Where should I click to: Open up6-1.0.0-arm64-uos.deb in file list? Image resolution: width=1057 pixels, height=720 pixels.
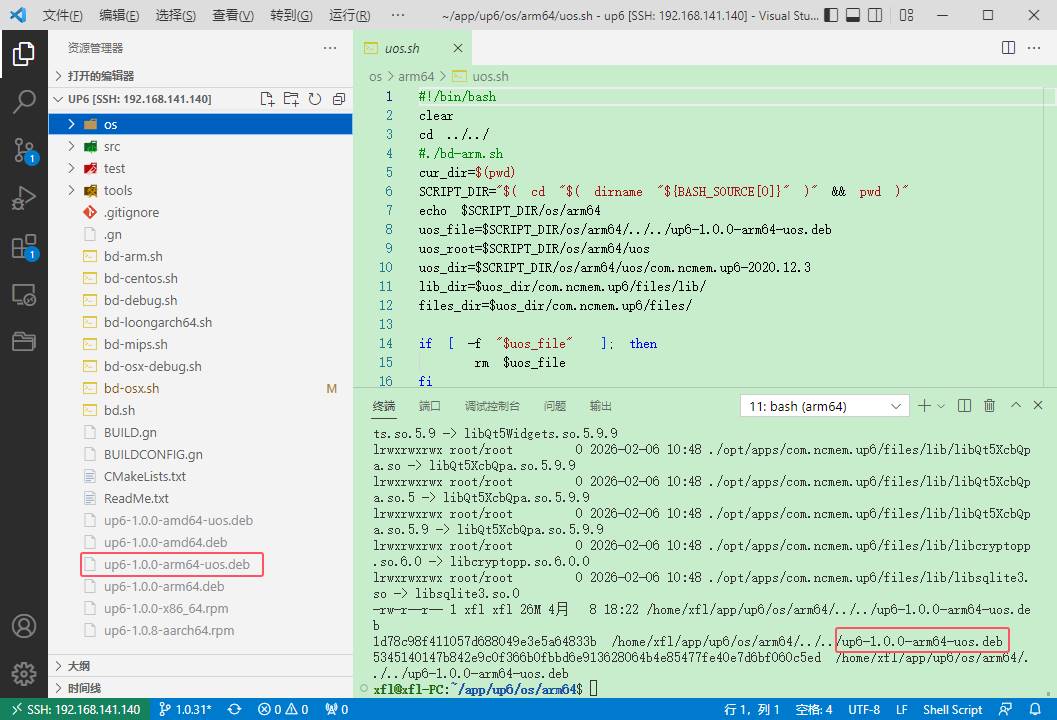176,564
